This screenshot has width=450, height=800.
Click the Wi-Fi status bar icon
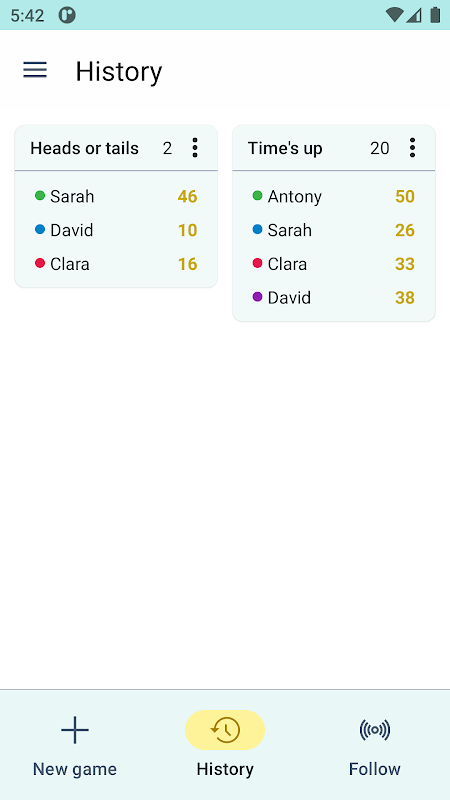[394, 15]
